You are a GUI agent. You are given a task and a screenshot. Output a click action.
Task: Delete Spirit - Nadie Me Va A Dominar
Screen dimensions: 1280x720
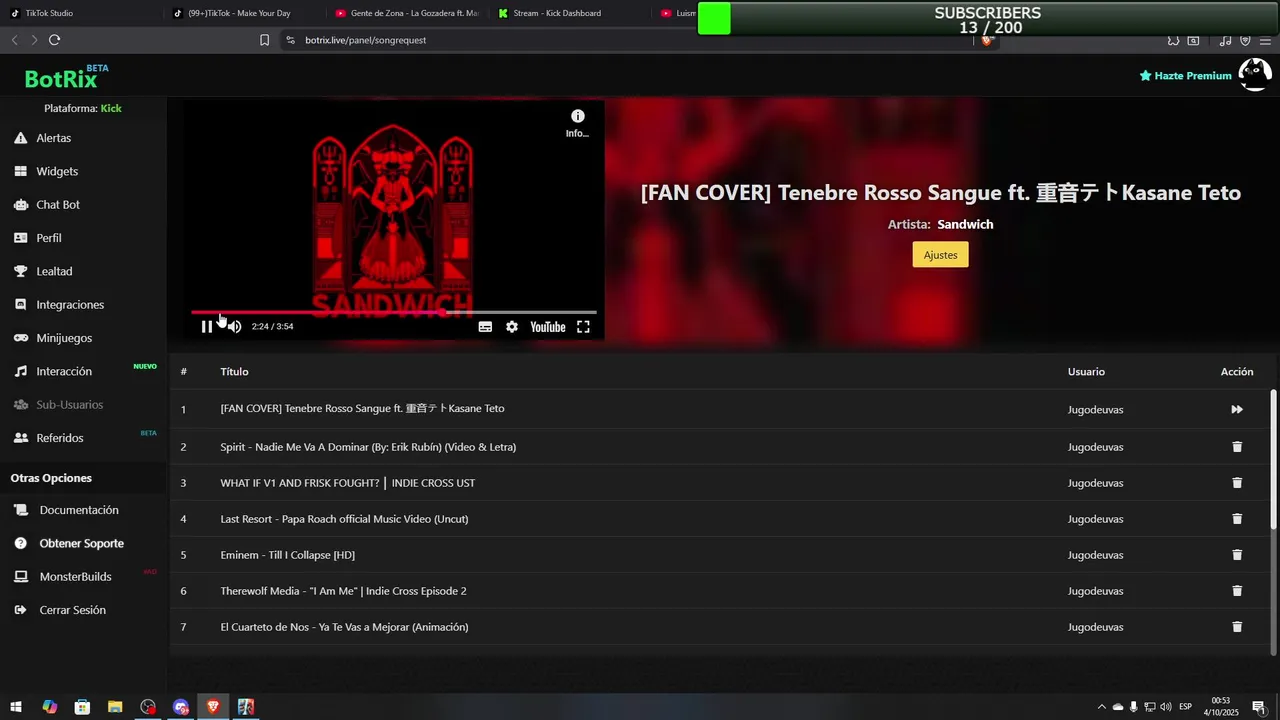pos(1237,447)
